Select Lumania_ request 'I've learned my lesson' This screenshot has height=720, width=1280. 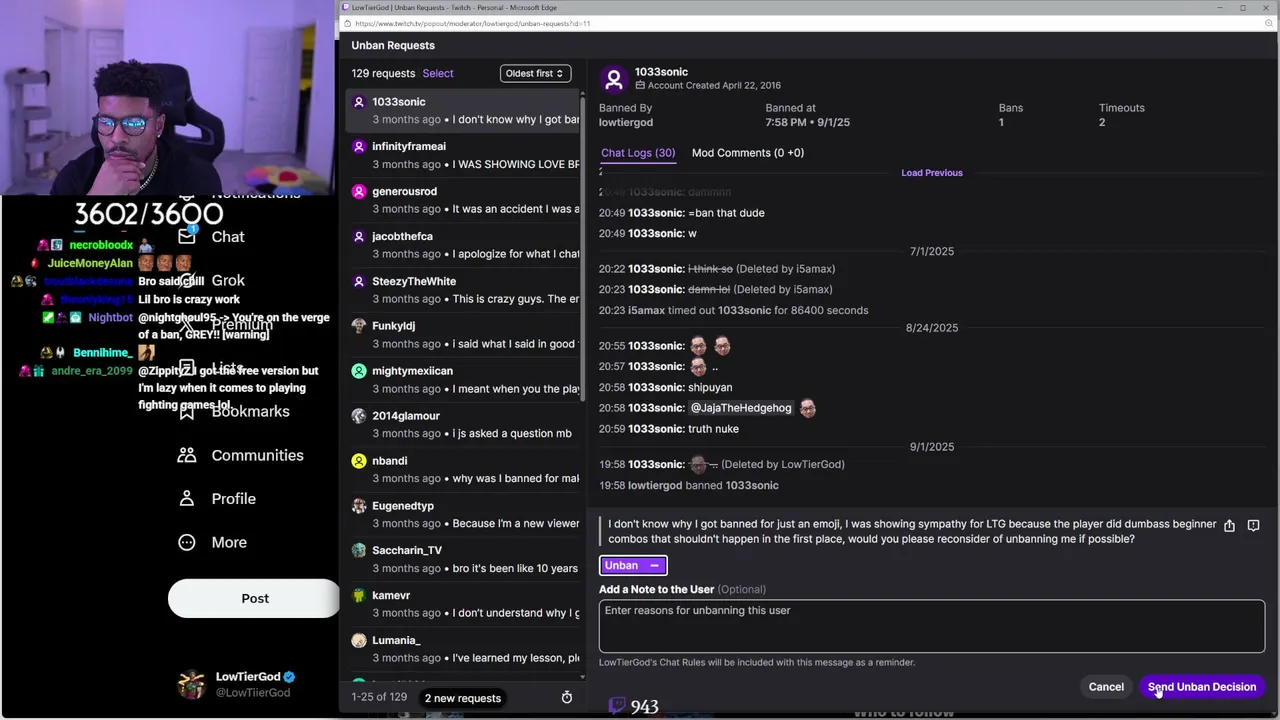pos(464,649)
